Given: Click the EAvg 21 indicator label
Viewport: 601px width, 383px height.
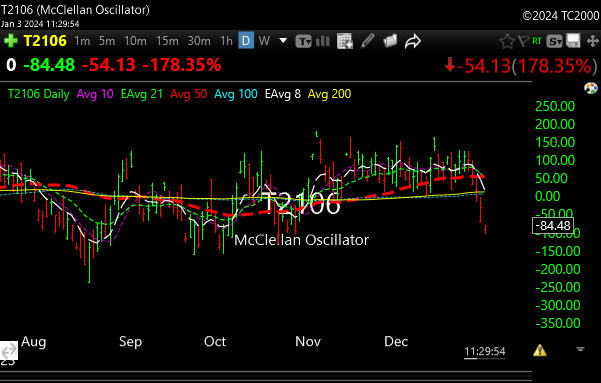Looking at the screenshot, I should click(142, 94).
